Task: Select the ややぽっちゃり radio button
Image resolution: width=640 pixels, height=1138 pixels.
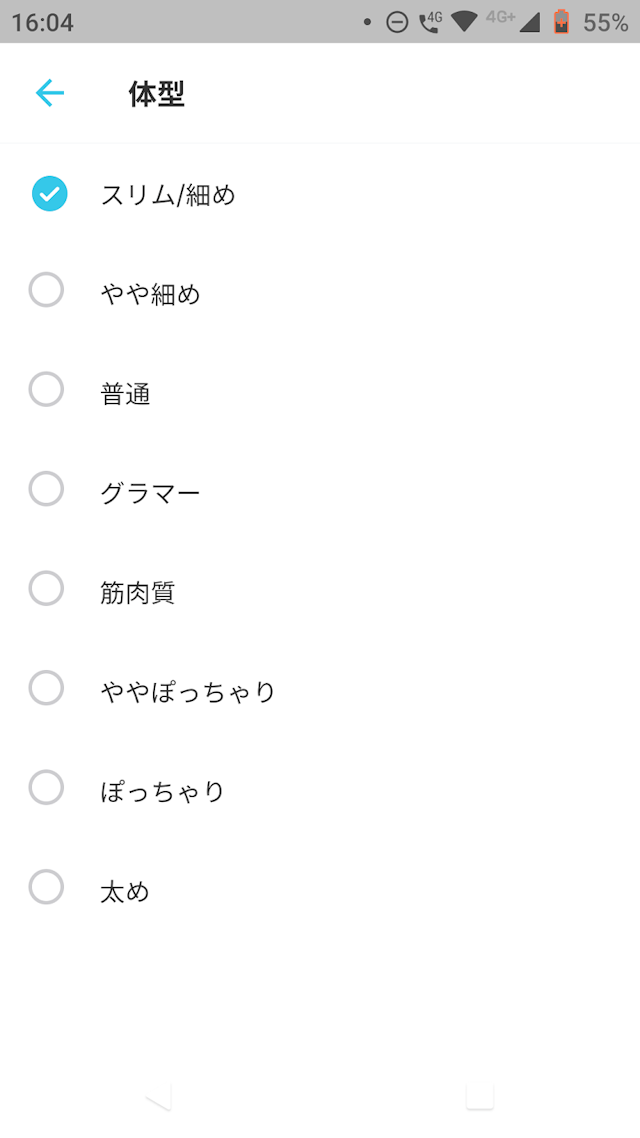Action: pyautogui.click(x=46, y=688)
